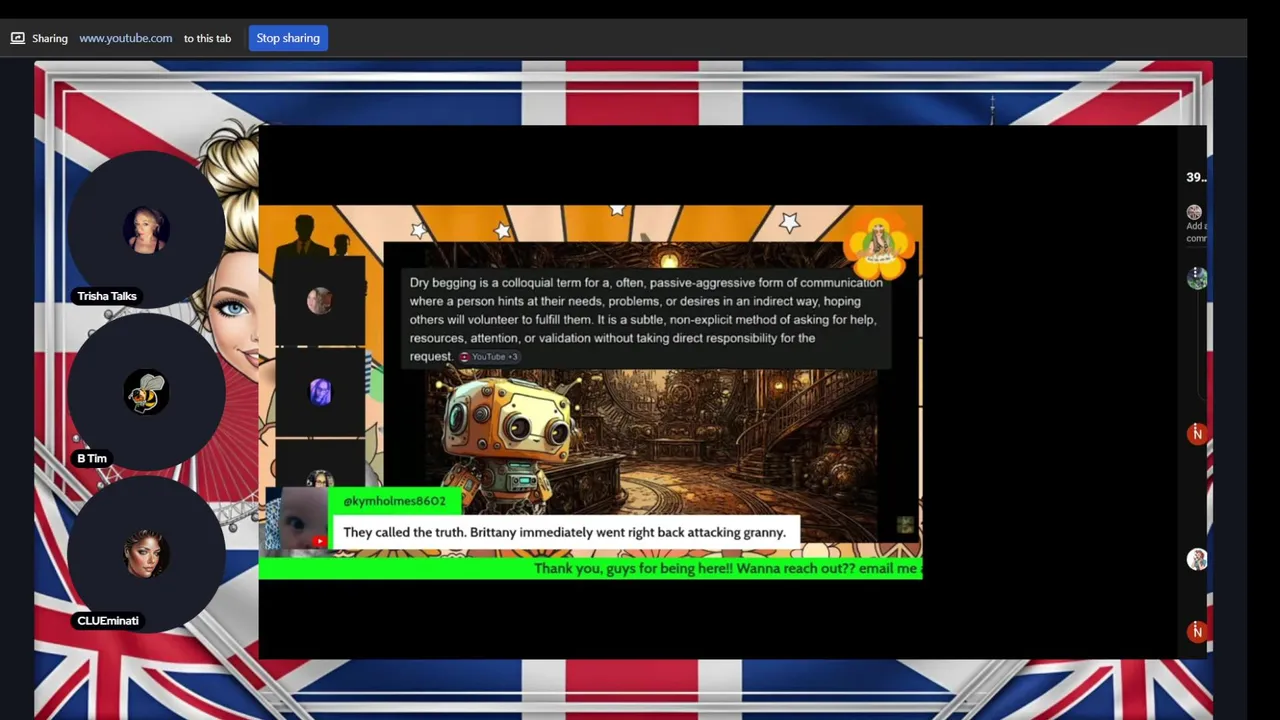Image resolution: width=1280 pixels, height=720 pixels.
Task: Click the CLUEminati name label
Action: coord(108,621)
